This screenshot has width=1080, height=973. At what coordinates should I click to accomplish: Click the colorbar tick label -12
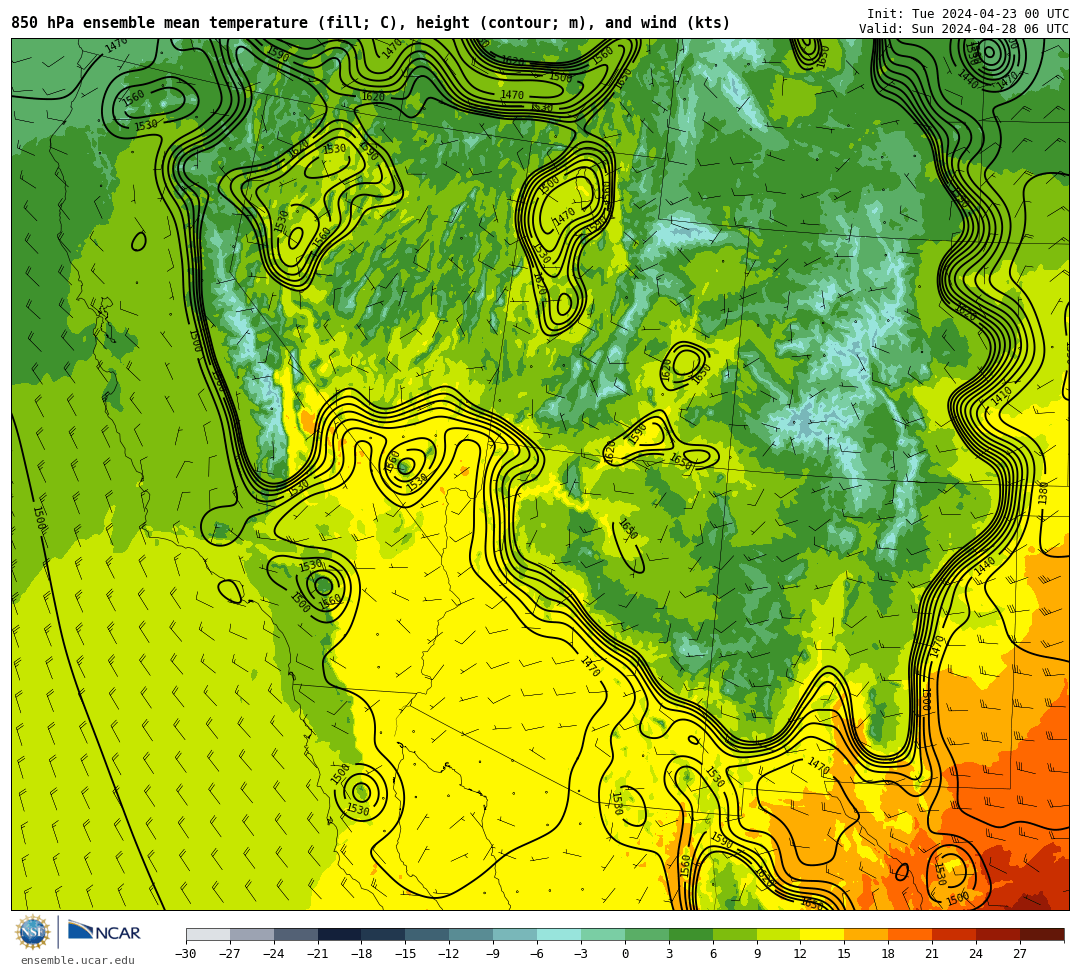pos(449,954)
